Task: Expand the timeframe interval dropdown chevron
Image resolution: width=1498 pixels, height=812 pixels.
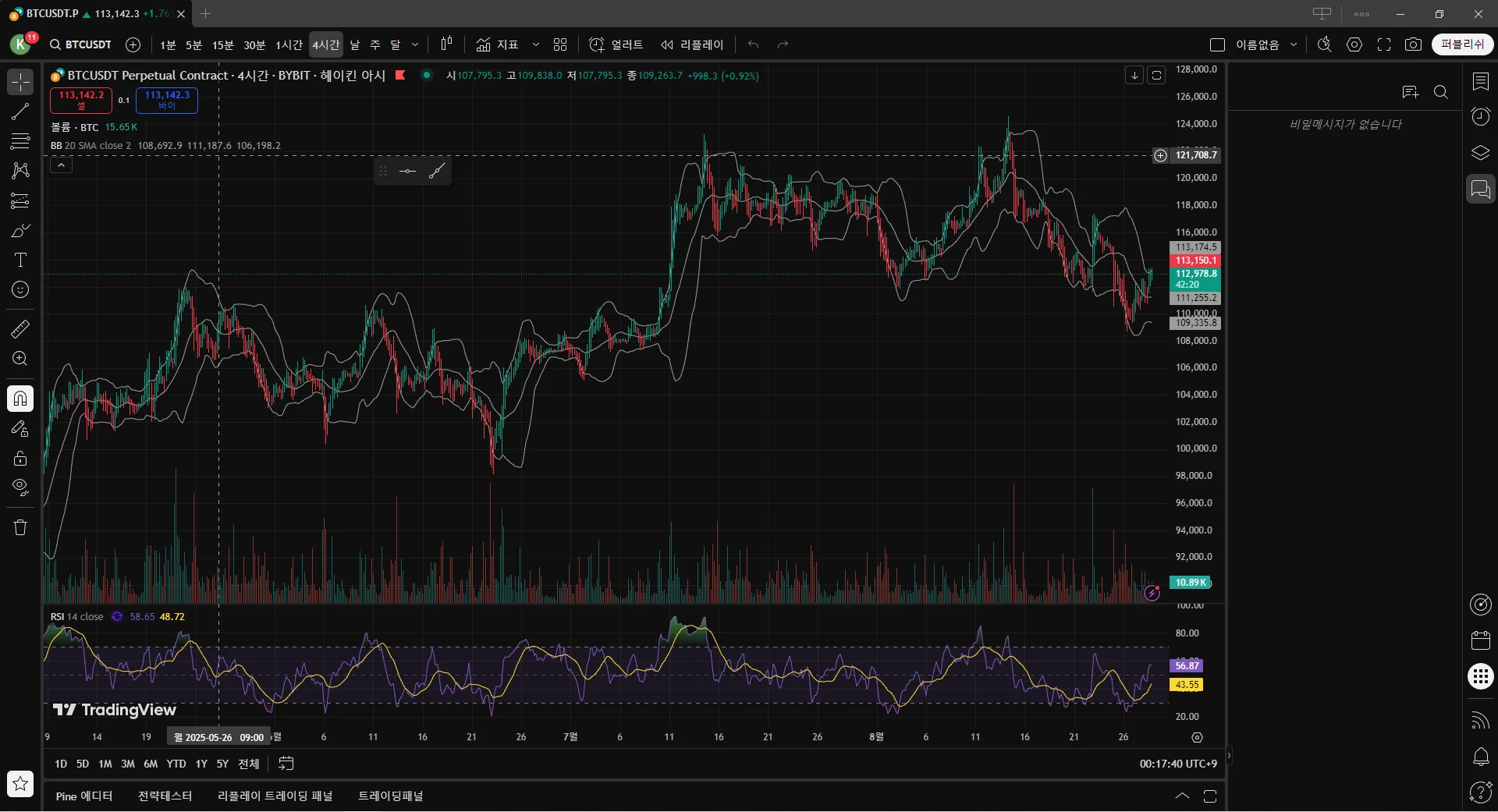Action: pyautogui.click(x=415, y=44)
